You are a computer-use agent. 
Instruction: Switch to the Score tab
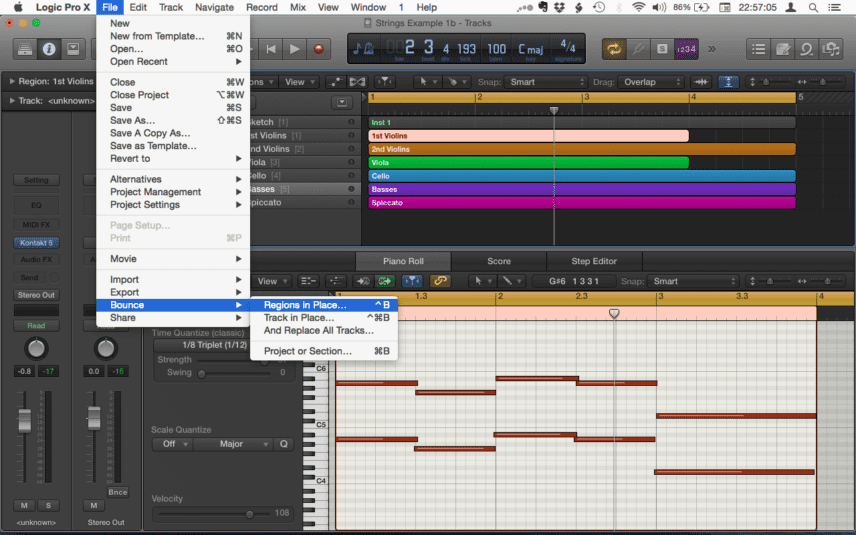click(499, 261)
